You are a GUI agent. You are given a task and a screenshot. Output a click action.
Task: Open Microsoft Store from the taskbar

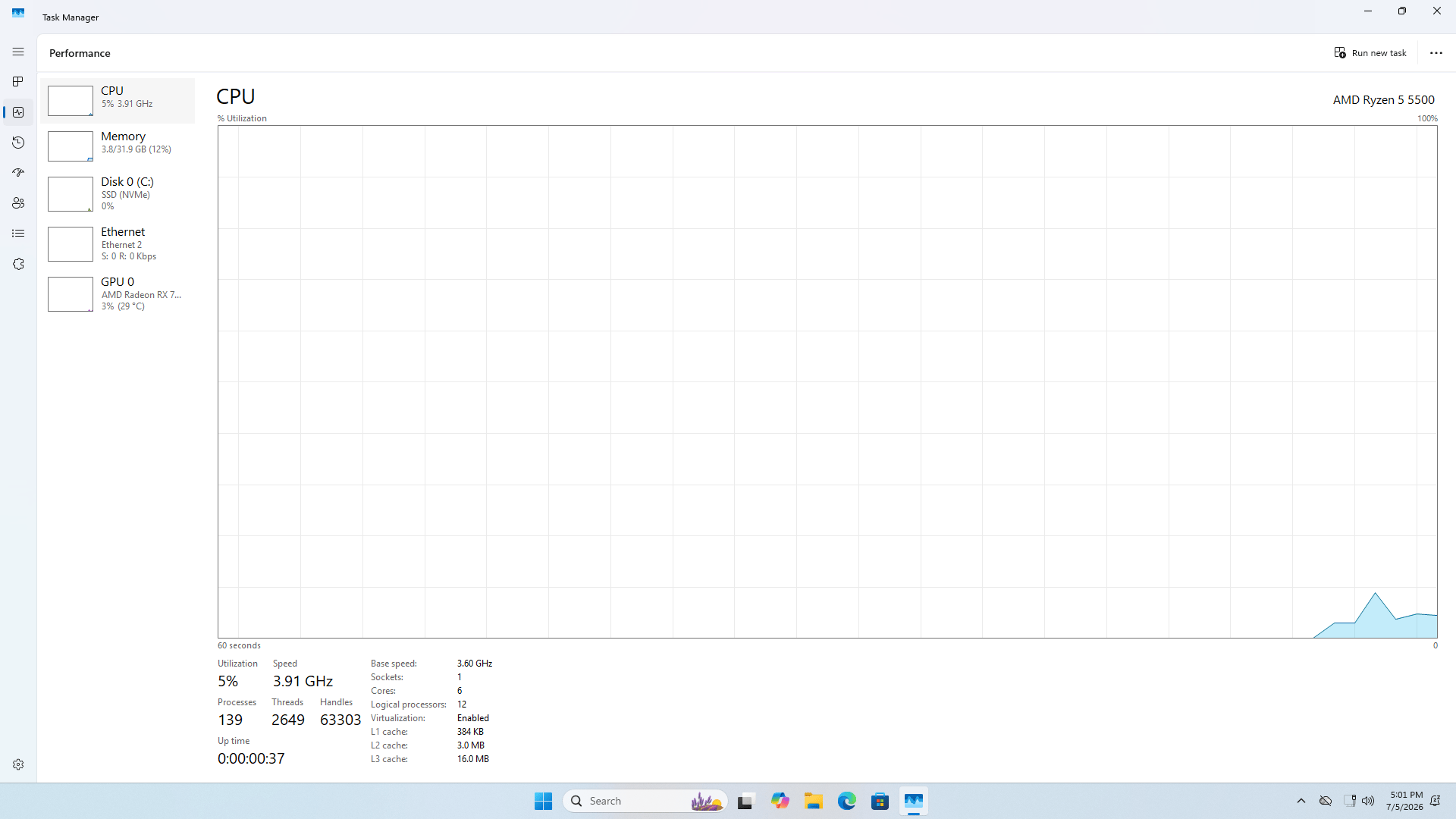880,801
